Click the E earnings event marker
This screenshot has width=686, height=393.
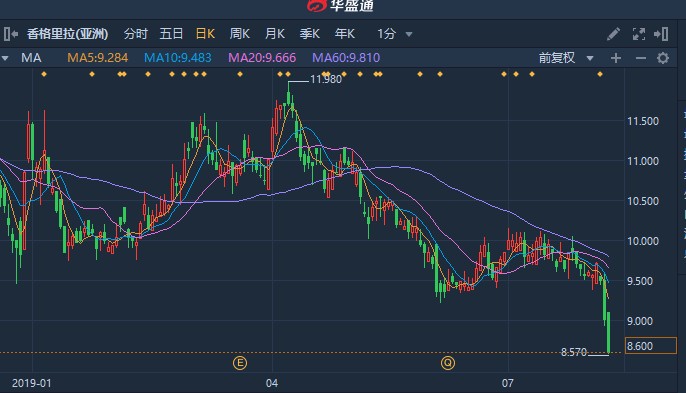(x=240, y=363)
